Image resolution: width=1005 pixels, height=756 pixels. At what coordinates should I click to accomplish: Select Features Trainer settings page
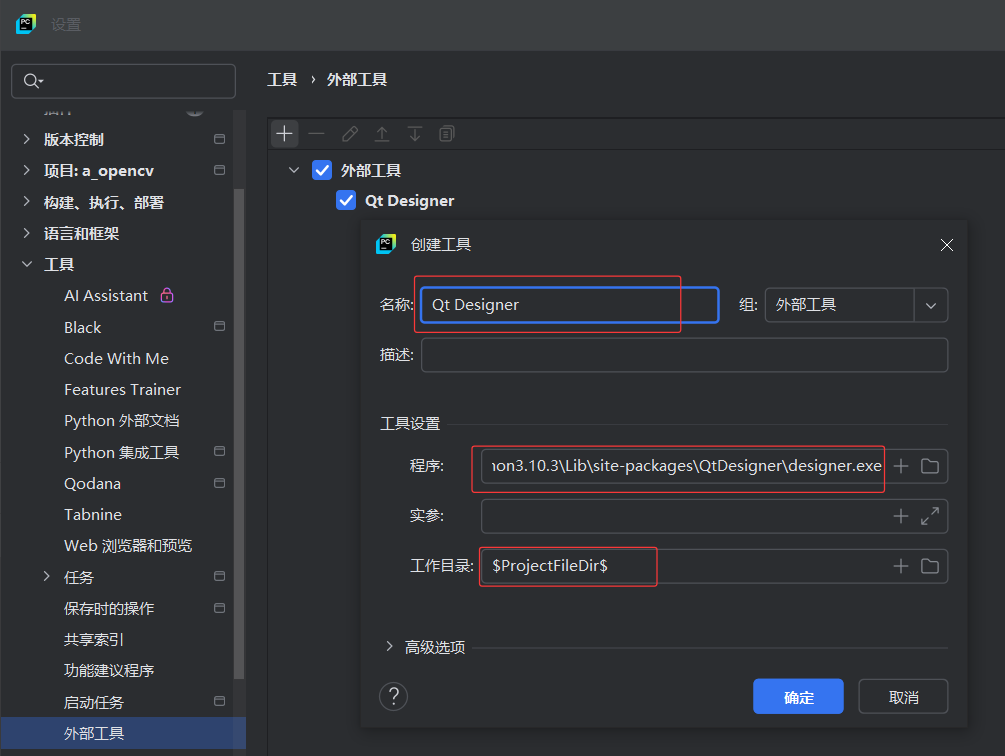[x=122, y=390]
